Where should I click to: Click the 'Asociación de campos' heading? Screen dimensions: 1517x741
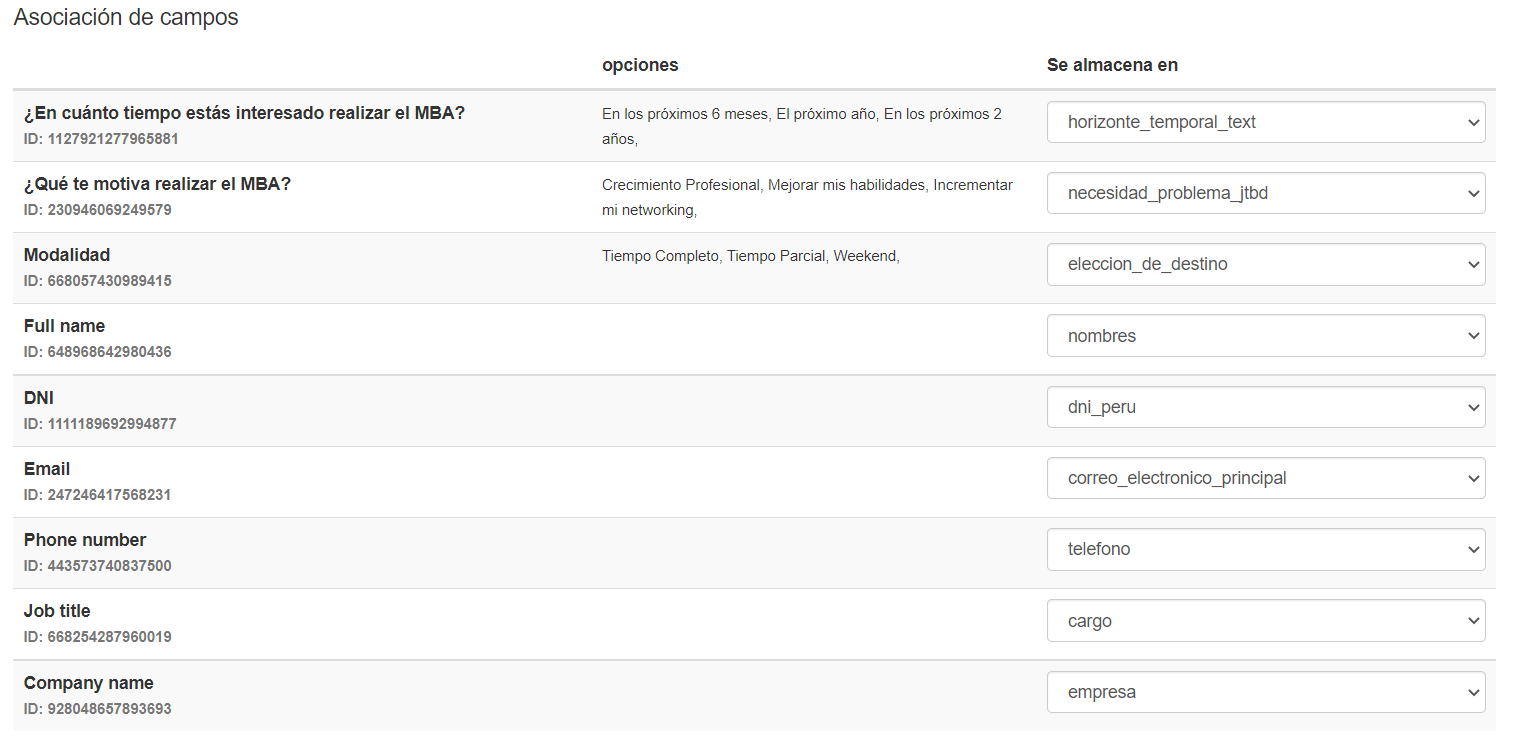[126, 18]
